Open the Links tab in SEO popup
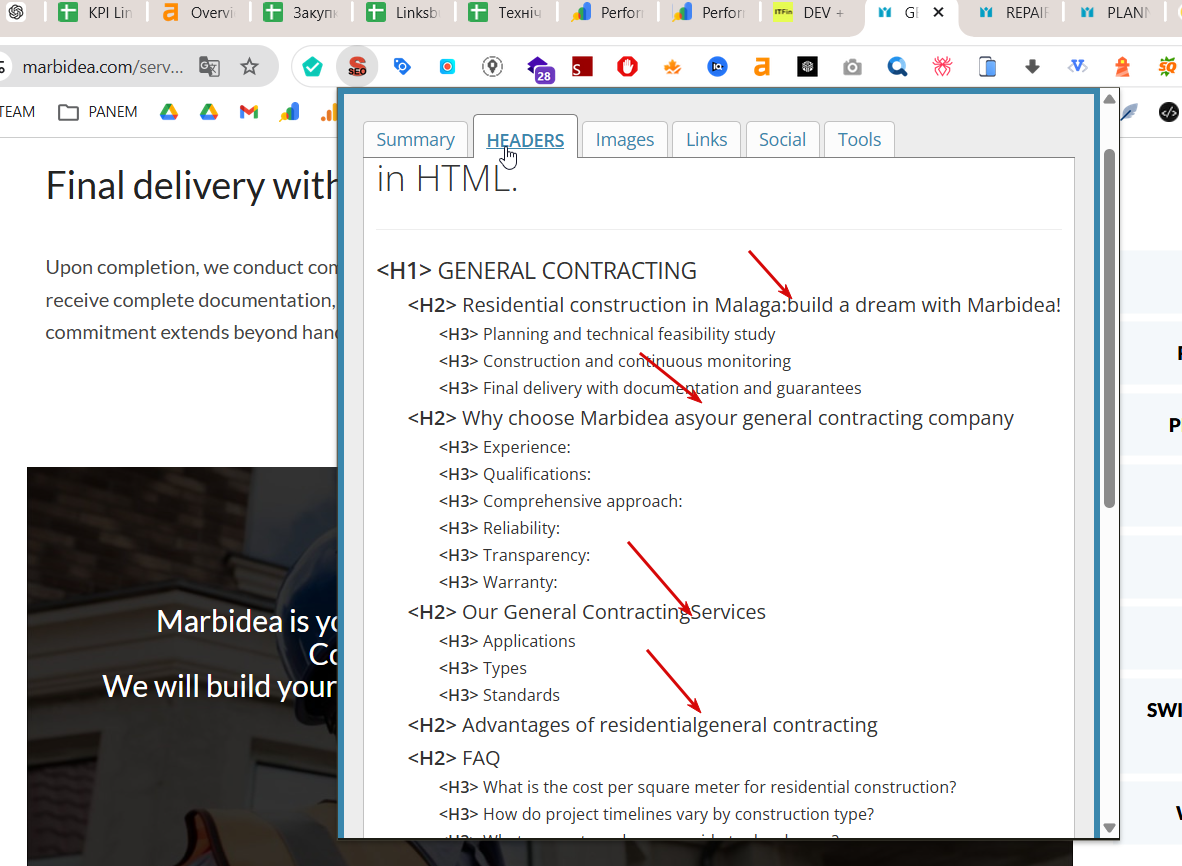 (x=706, y=139)
